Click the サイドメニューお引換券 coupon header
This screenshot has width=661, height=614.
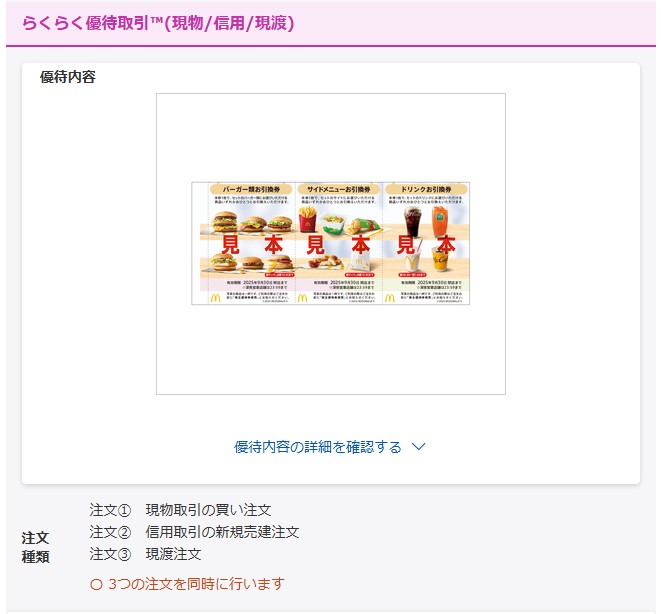click(339, 189)
